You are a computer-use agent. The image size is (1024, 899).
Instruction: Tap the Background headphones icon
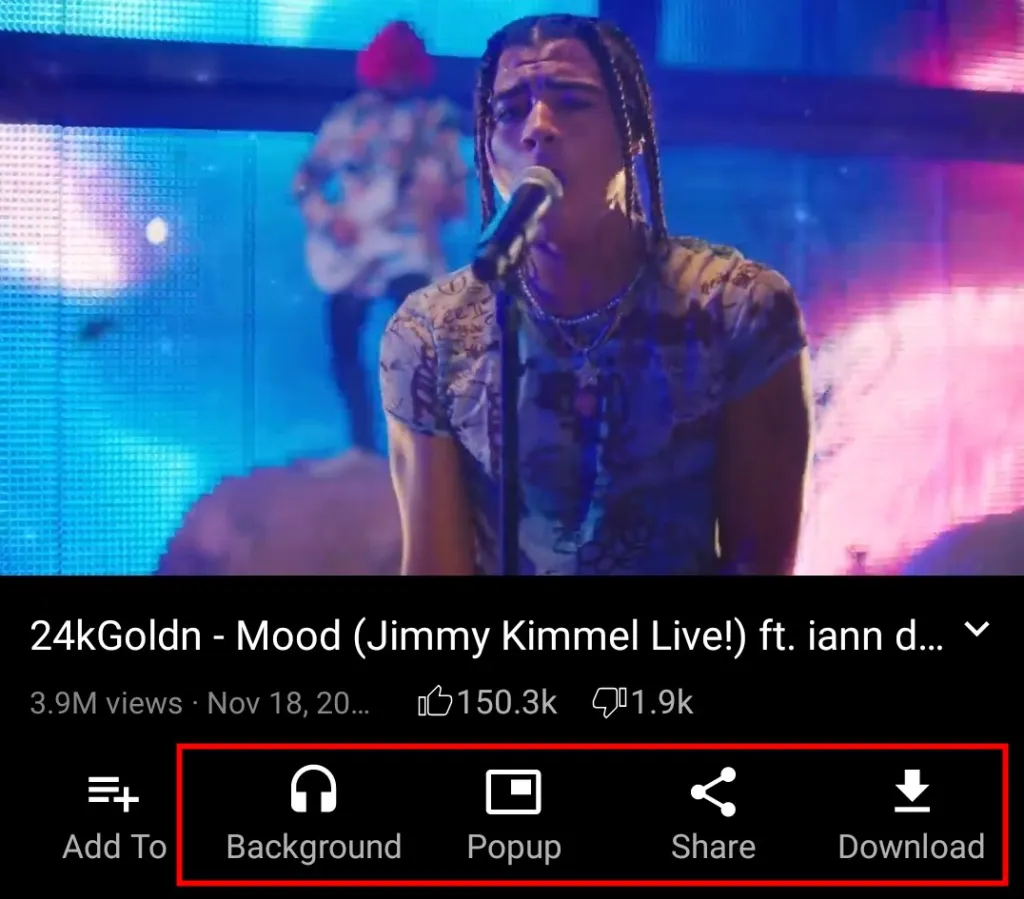tap(313, 789)
